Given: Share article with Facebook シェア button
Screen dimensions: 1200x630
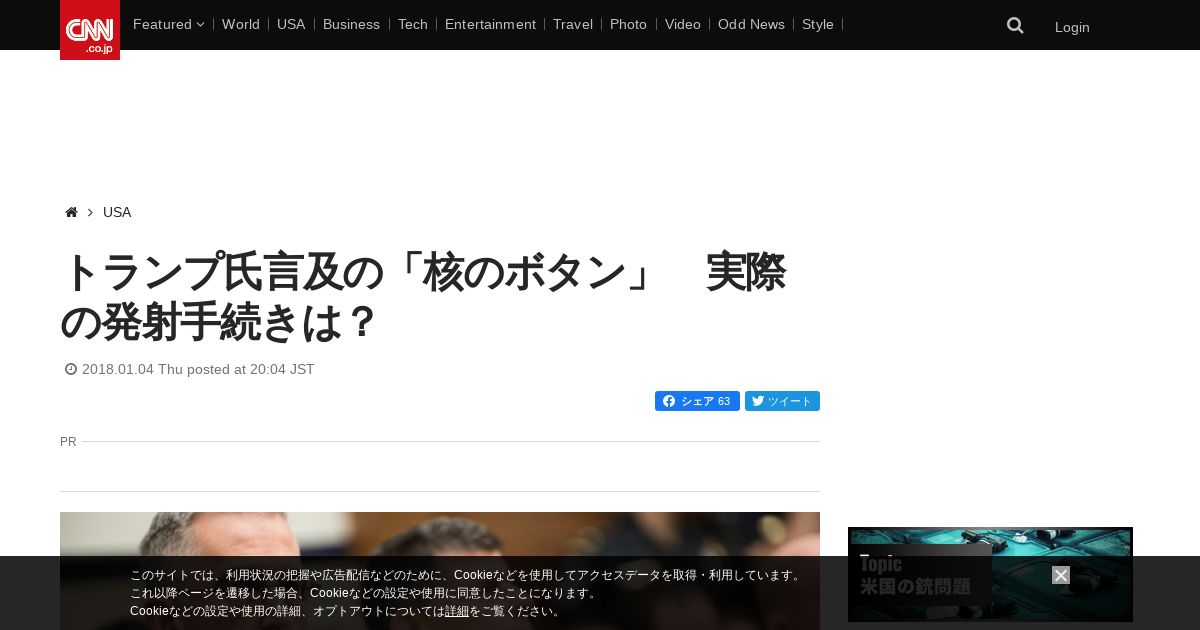Looking at the screenshot, I should (x=697, y=401).
